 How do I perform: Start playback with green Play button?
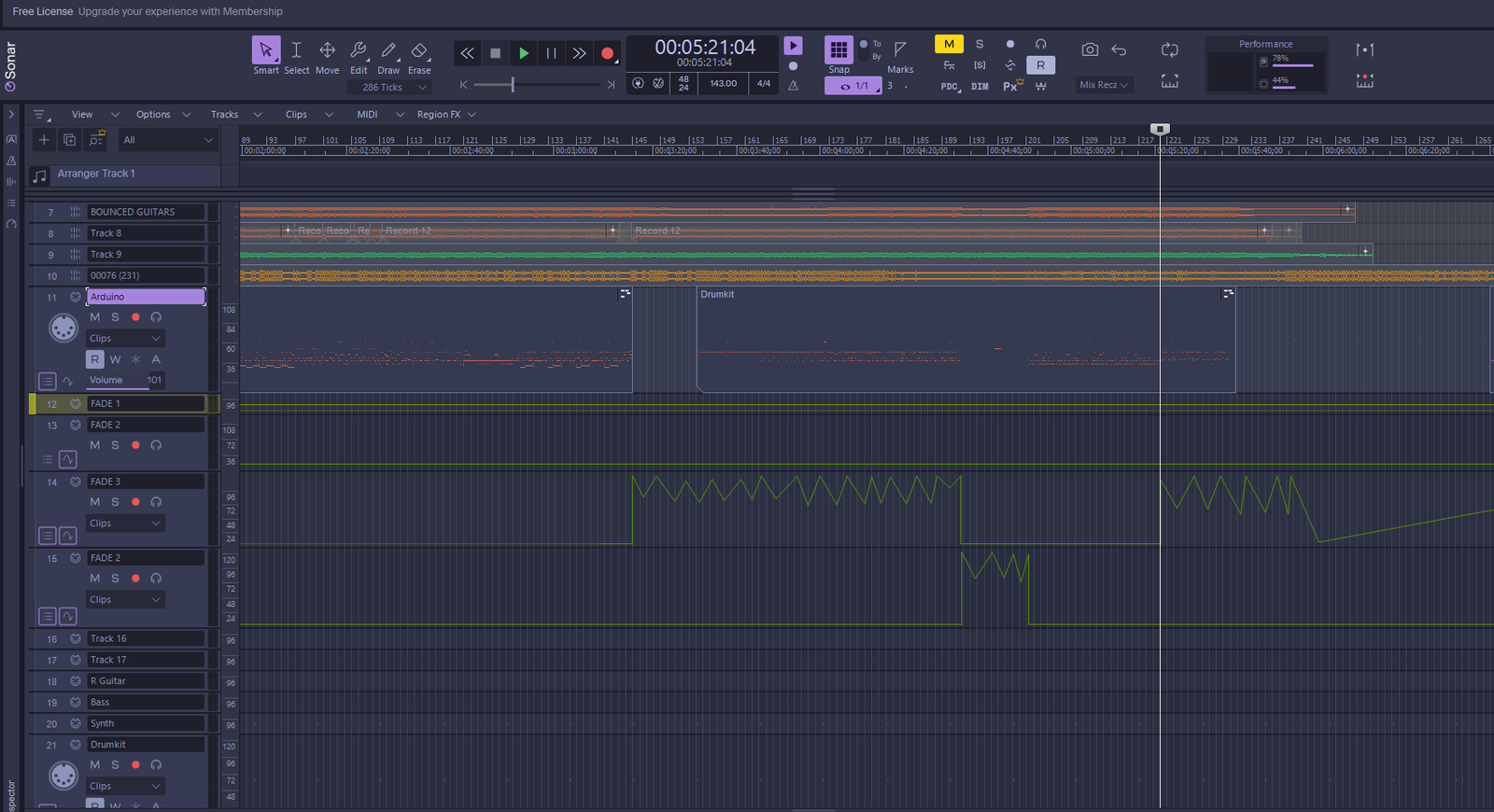tap(524, 53)
